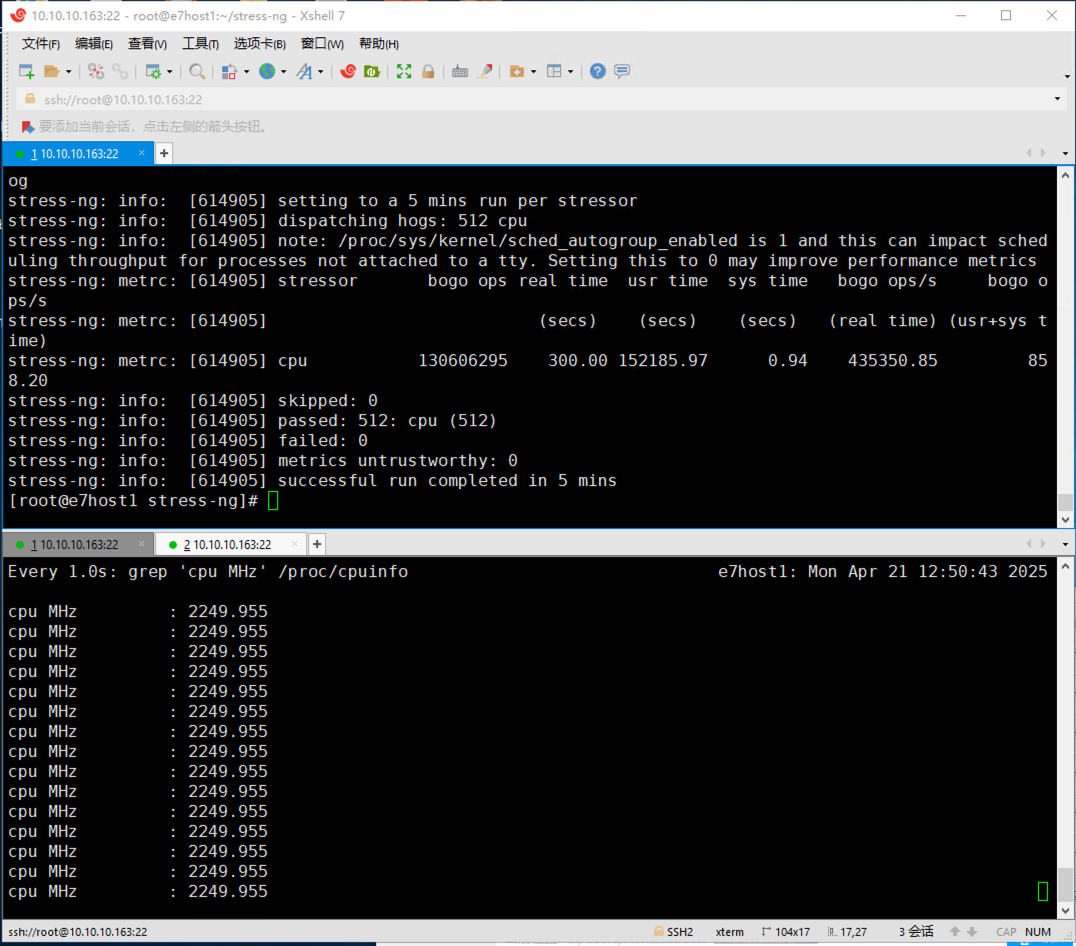Open the 窗口(W) menu
Viewport: 1076px width, 946px height.
(322, 44)
